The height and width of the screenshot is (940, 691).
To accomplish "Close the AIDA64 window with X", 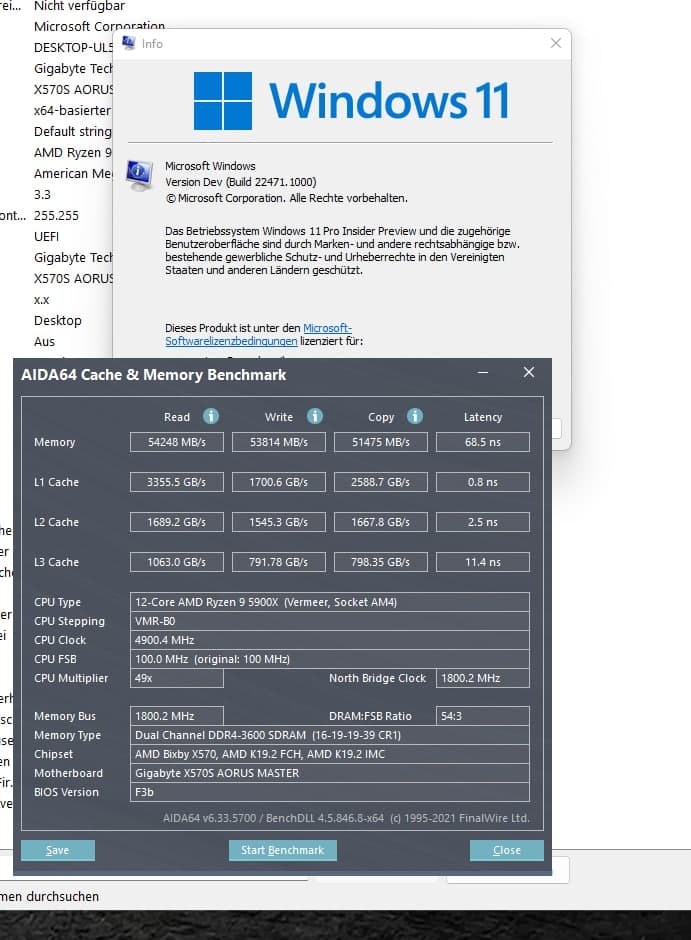I will point(529,372).
